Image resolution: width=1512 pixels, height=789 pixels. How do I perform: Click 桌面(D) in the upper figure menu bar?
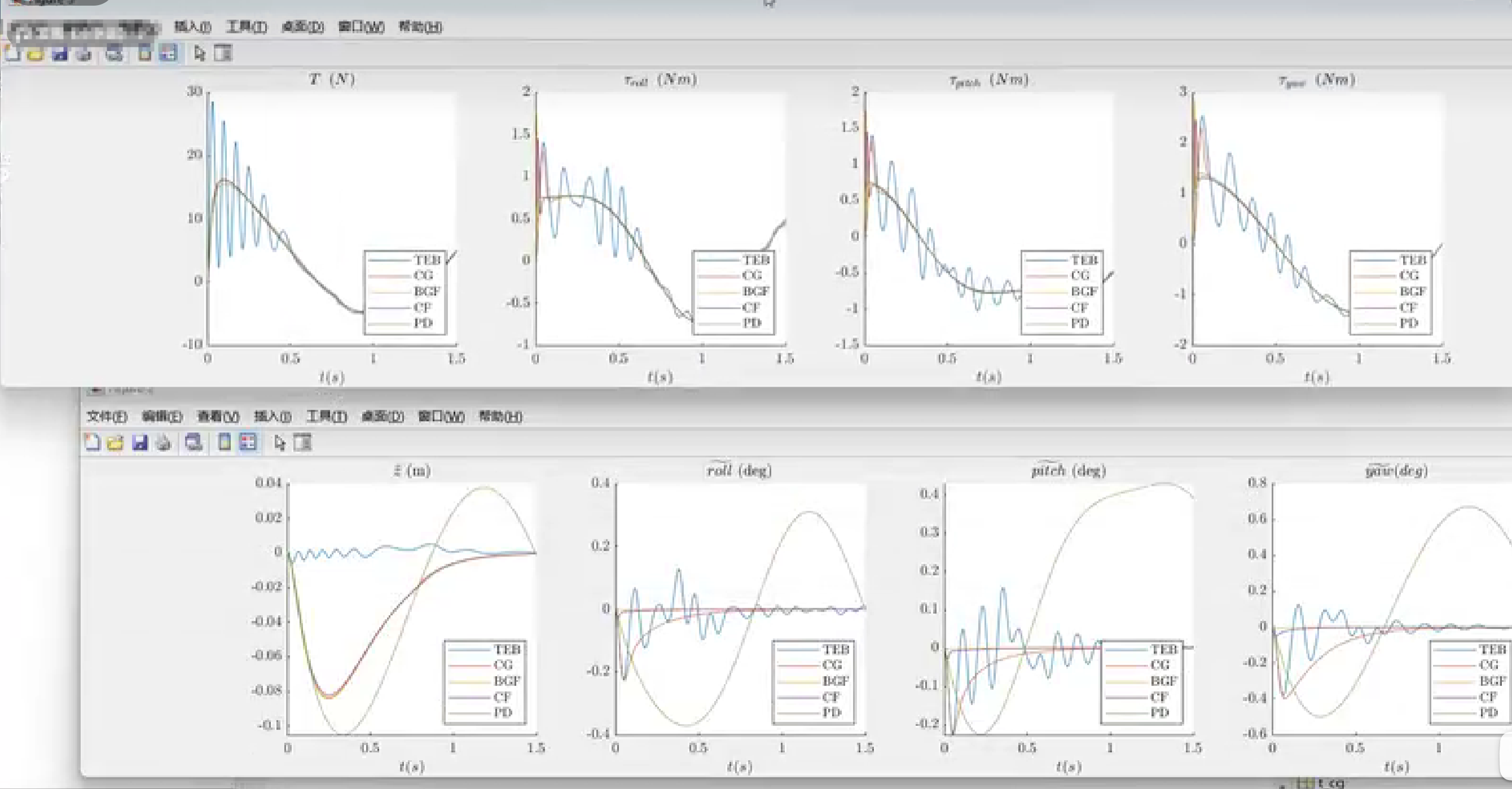[x=302, y=27]
